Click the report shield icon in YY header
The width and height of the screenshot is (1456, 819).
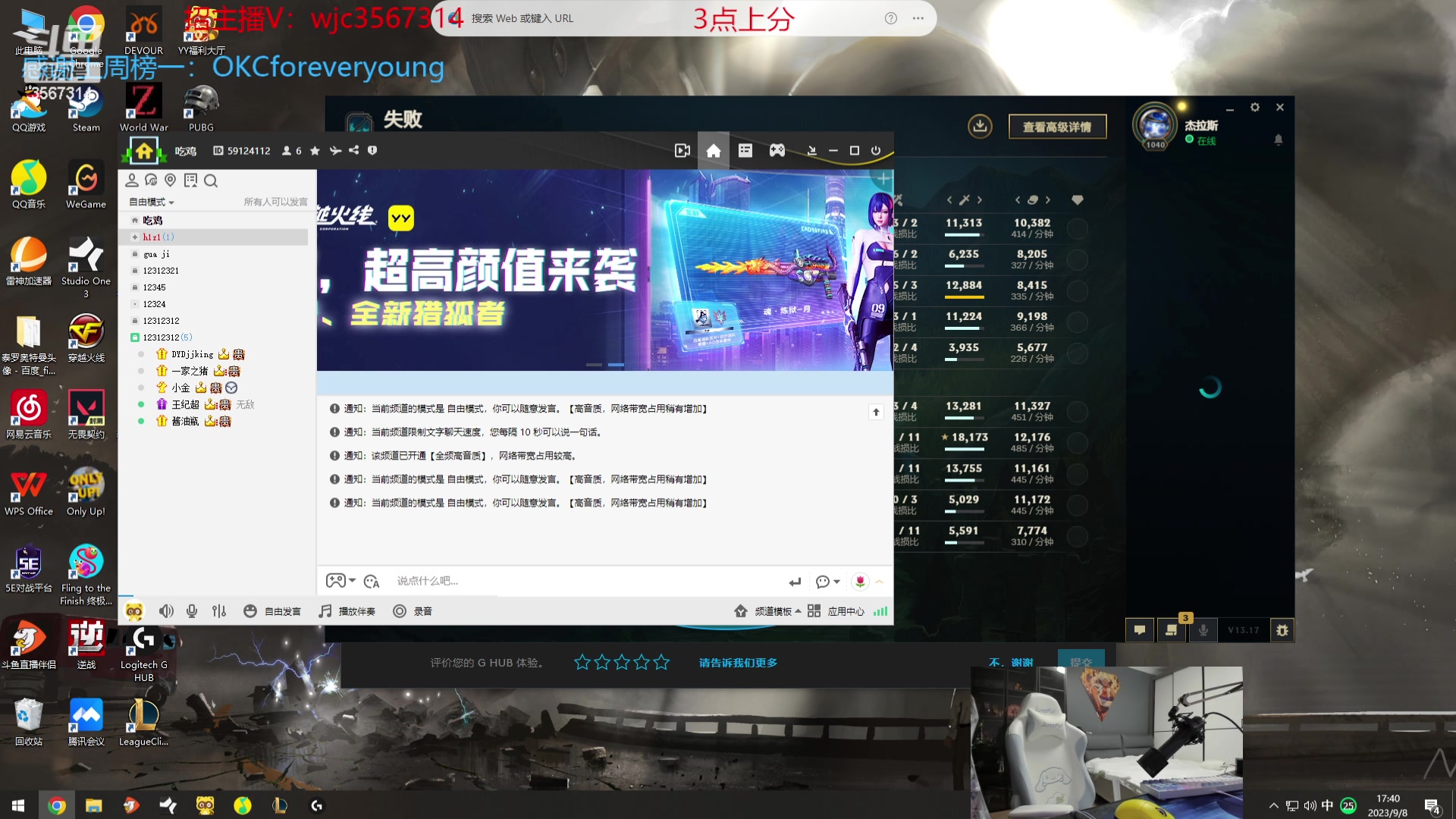(x=372, y=150)
